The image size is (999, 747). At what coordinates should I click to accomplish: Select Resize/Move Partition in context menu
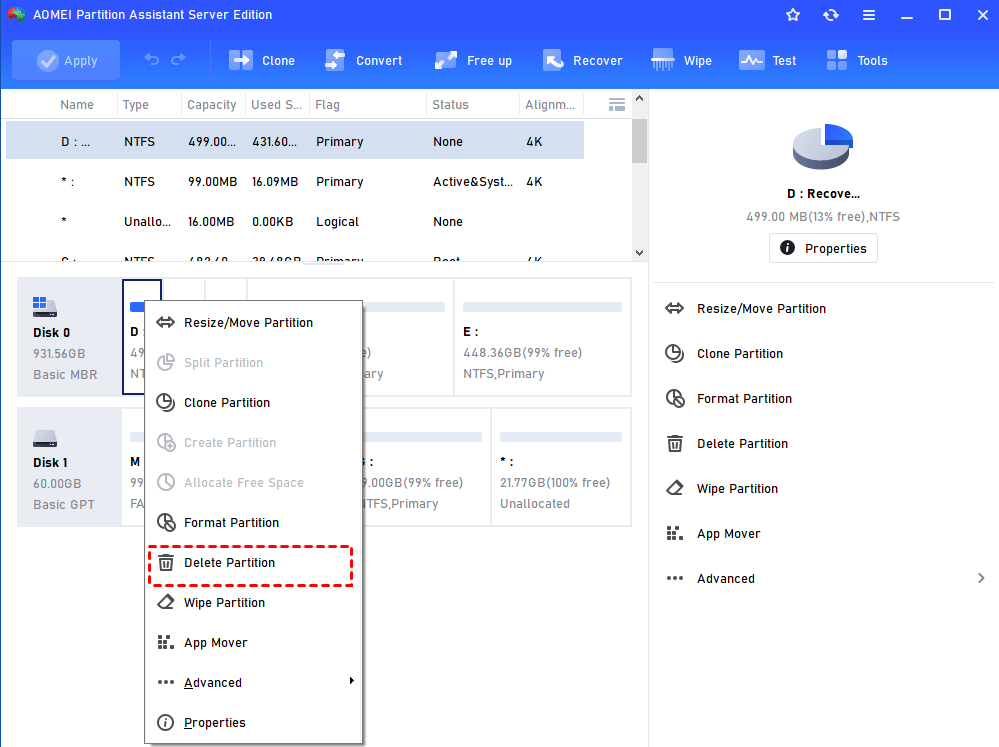point(254,323)
